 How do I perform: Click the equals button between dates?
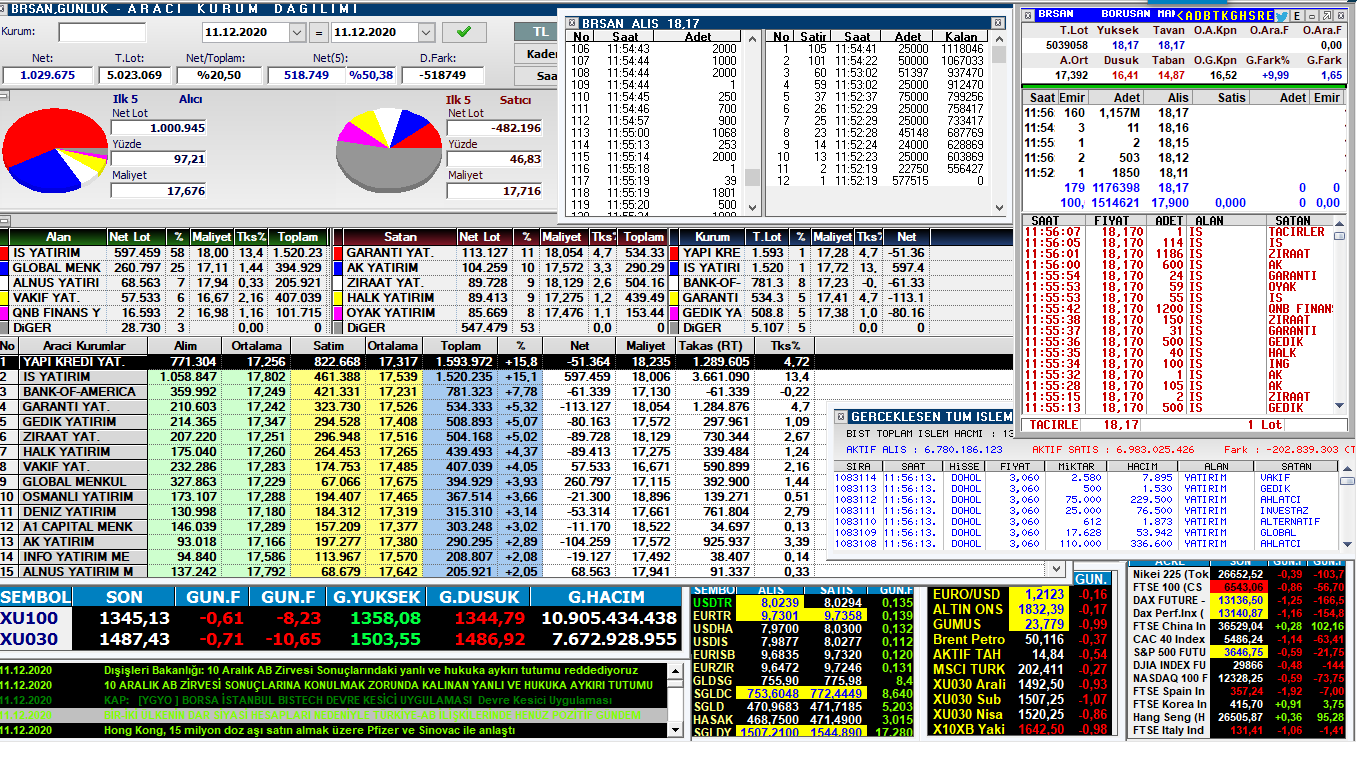318,32
